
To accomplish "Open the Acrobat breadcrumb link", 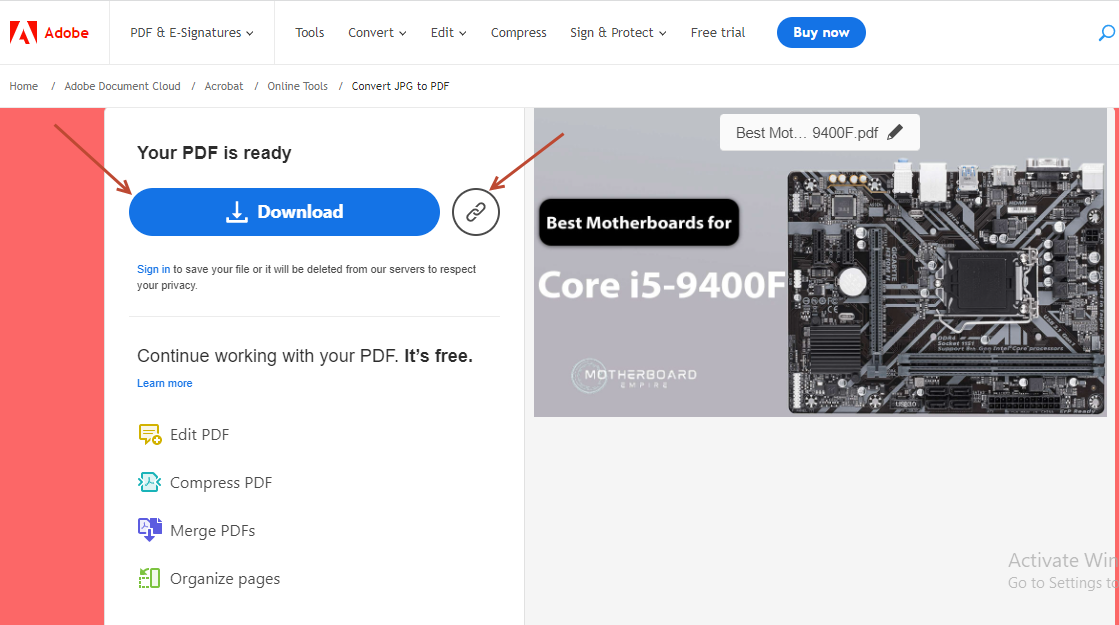I will (224, 86).
